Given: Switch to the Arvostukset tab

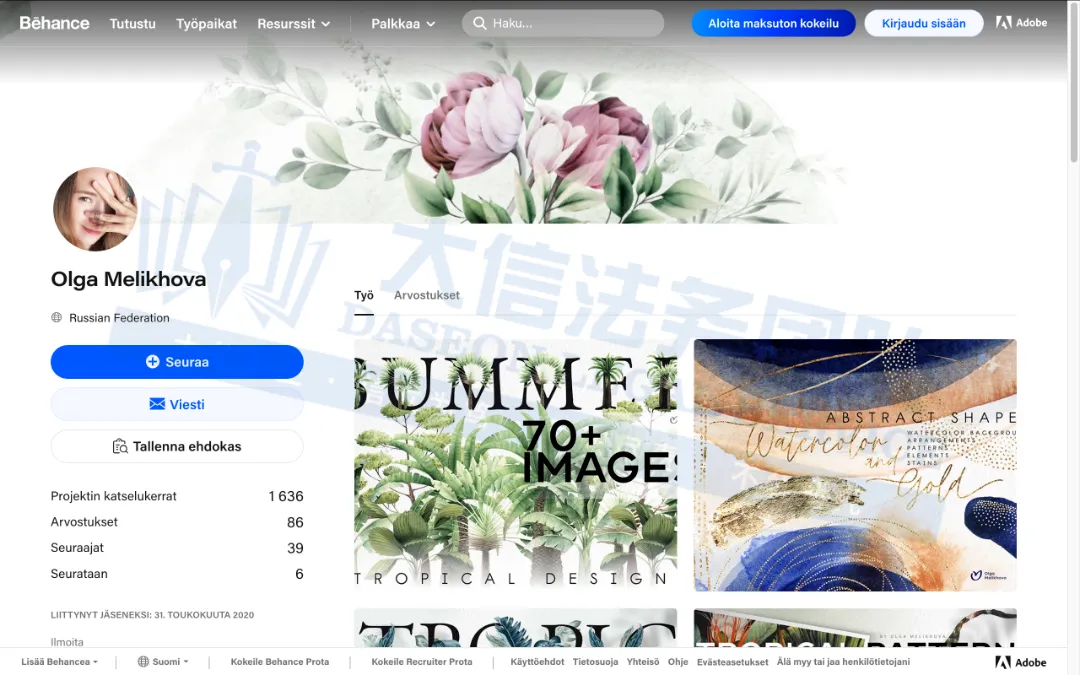Looking at the screenshot, I should point(426,295).
